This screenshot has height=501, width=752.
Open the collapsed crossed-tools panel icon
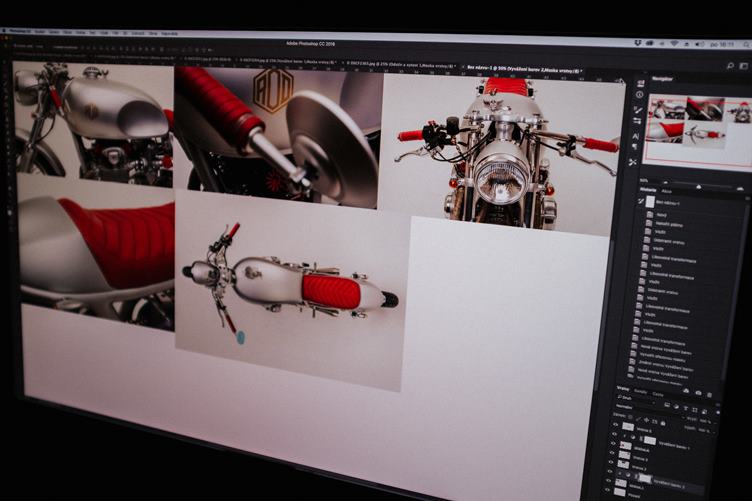click(x=632, y=162)
